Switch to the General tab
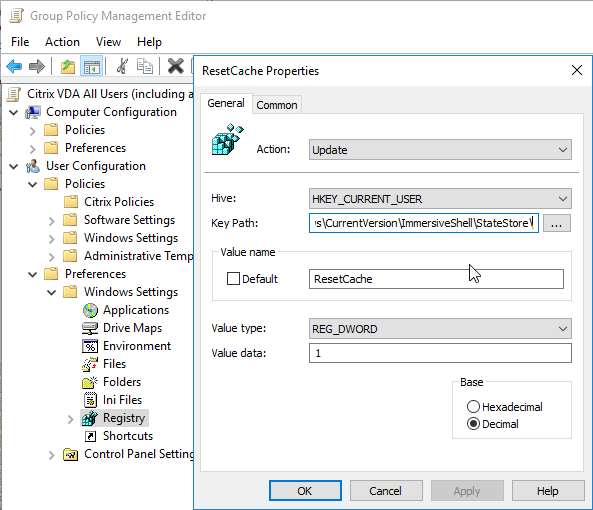This screenshot has height=510, width=593. click(x=226, y=103)
